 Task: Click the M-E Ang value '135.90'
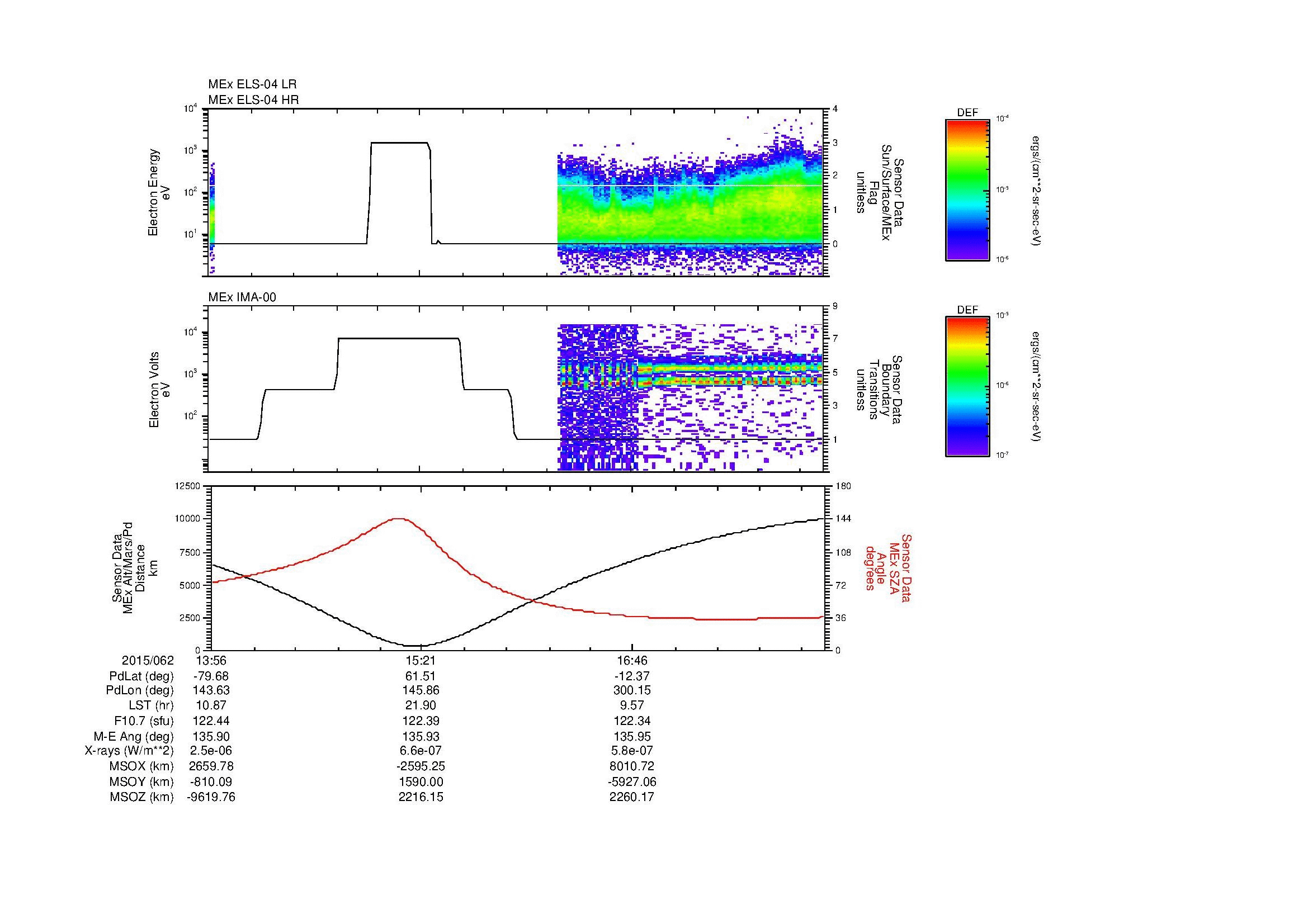pyautogui.click(x=211, y=736)
